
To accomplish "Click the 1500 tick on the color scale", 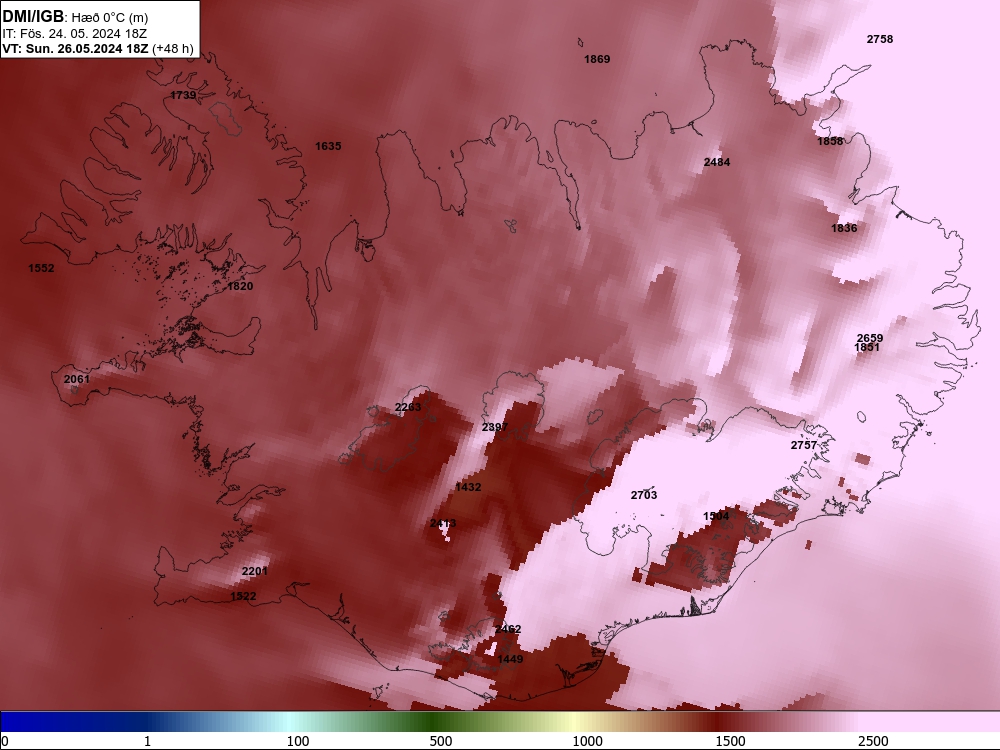I will pos(730,741).
